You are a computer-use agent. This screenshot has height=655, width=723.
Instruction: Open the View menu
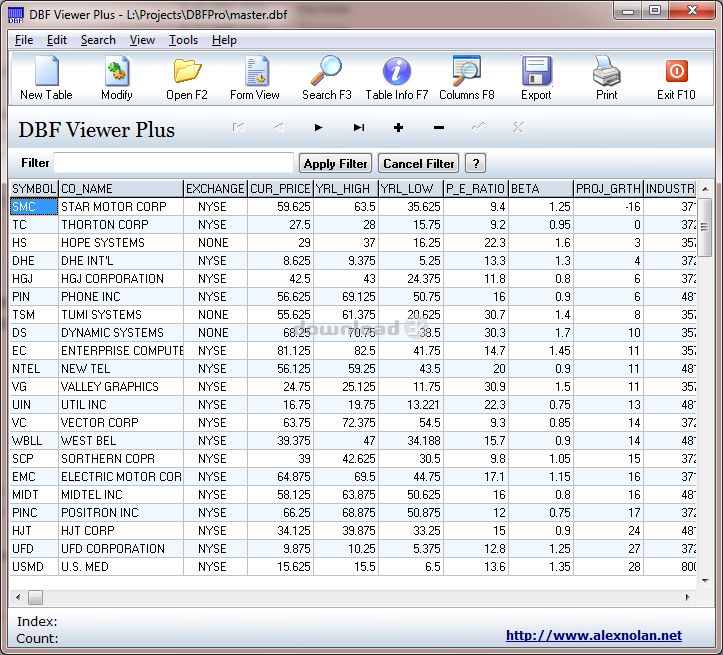pyautogui.click(x=142, y=40)
